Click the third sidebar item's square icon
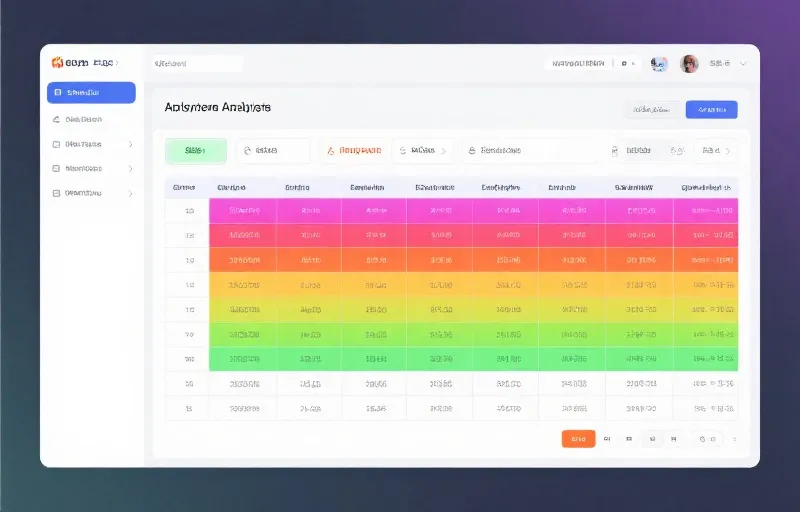The image size is (800, 512). 57,144
